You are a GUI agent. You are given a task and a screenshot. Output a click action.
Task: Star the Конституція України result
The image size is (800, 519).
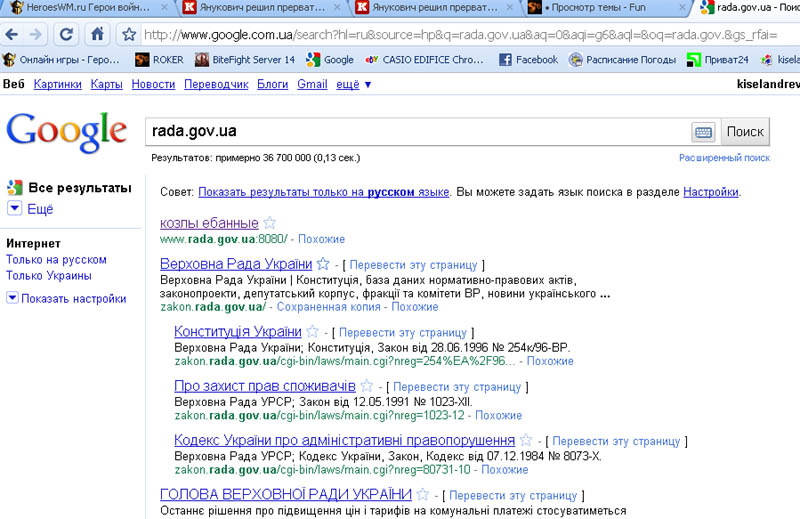[x=313, y=332]
